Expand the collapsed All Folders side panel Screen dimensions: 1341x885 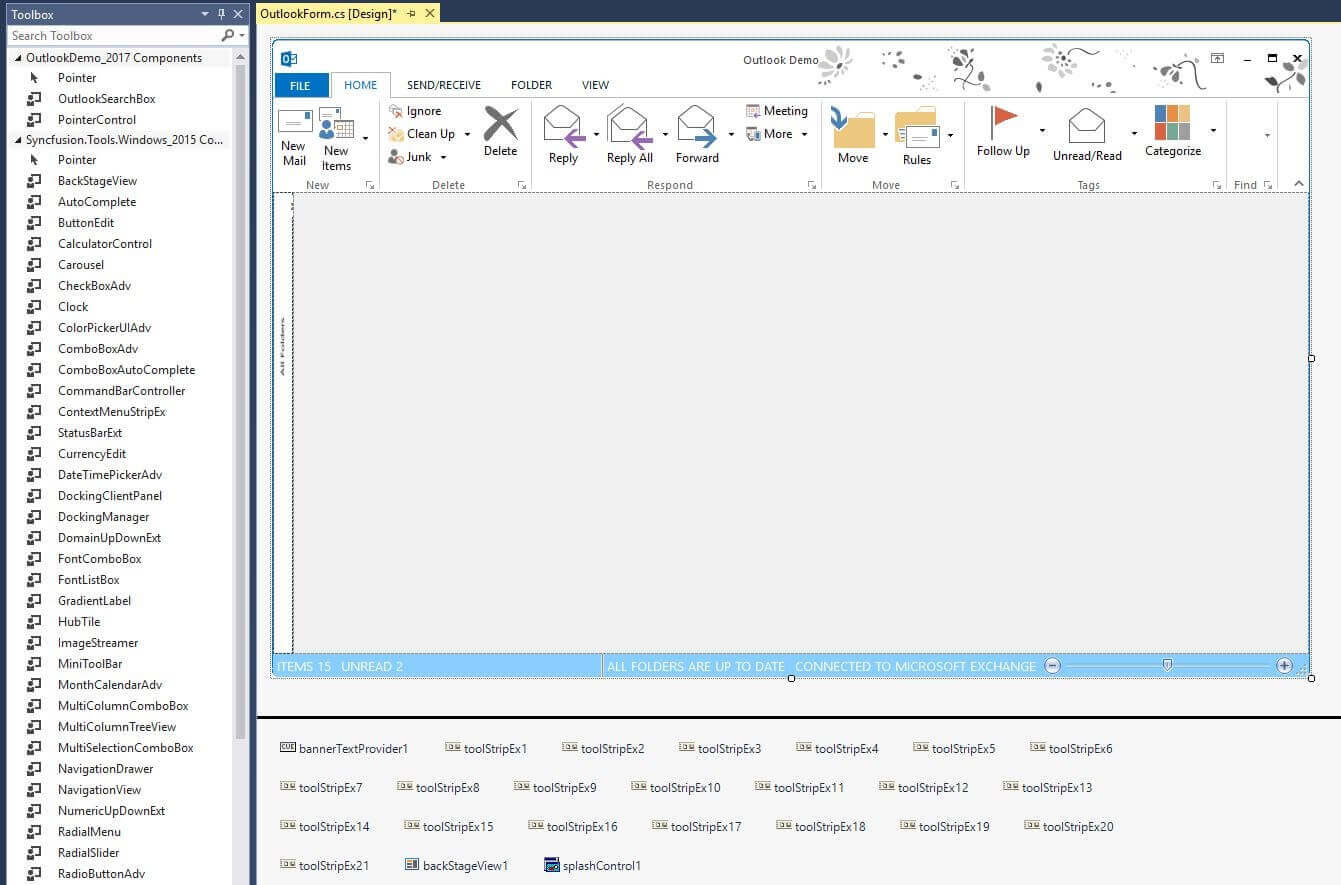point(283,346)
